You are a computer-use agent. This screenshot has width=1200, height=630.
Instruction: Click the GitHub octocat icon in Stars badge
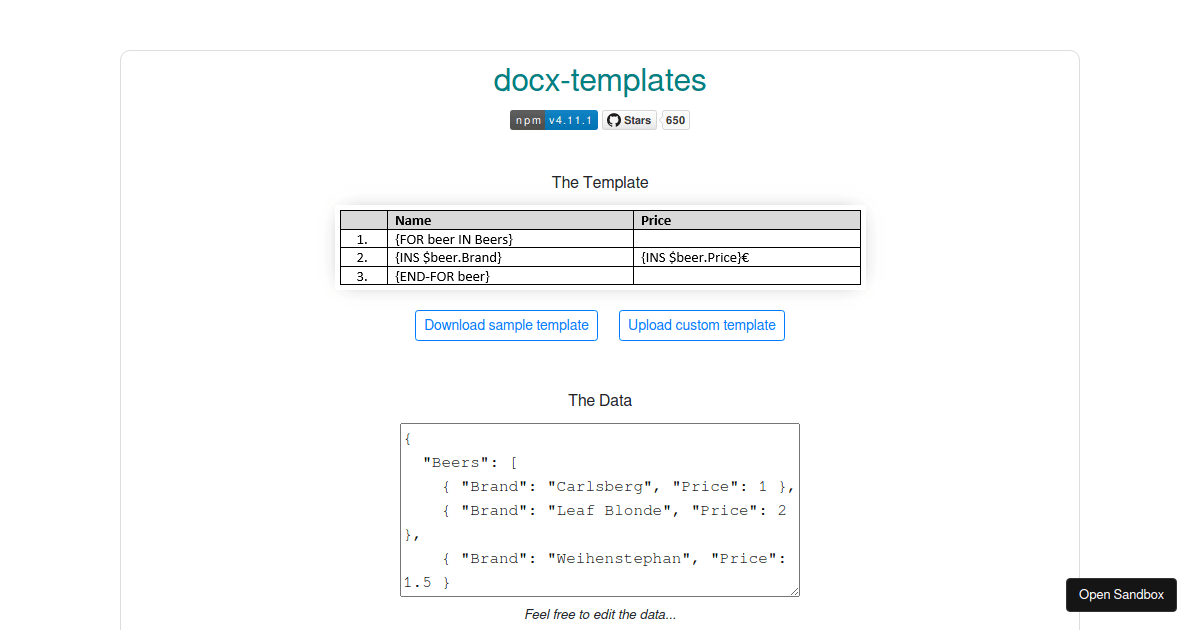click(614, 120)
